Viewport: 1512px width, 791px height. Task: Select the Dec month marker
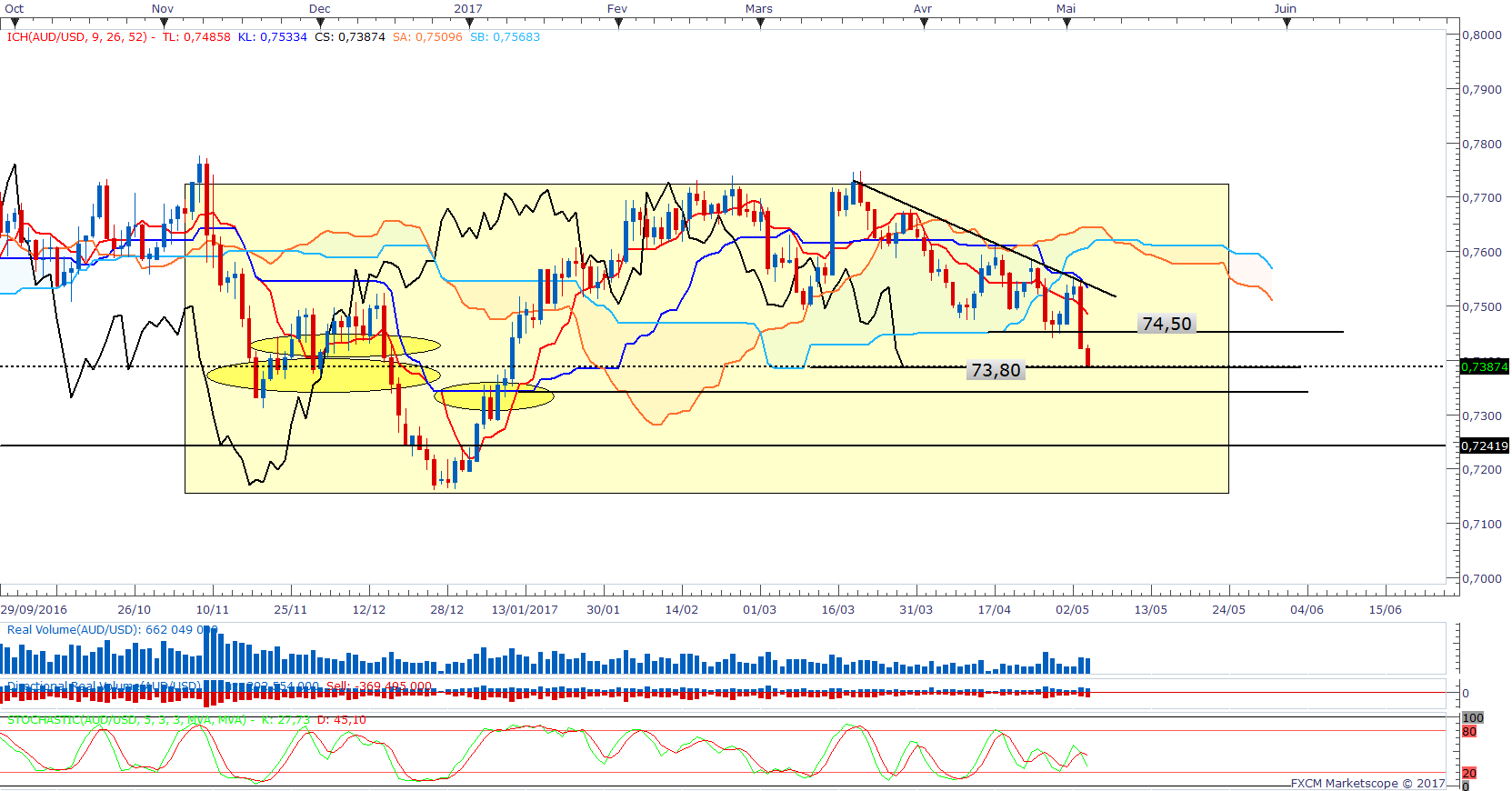(x=320, y=9)
